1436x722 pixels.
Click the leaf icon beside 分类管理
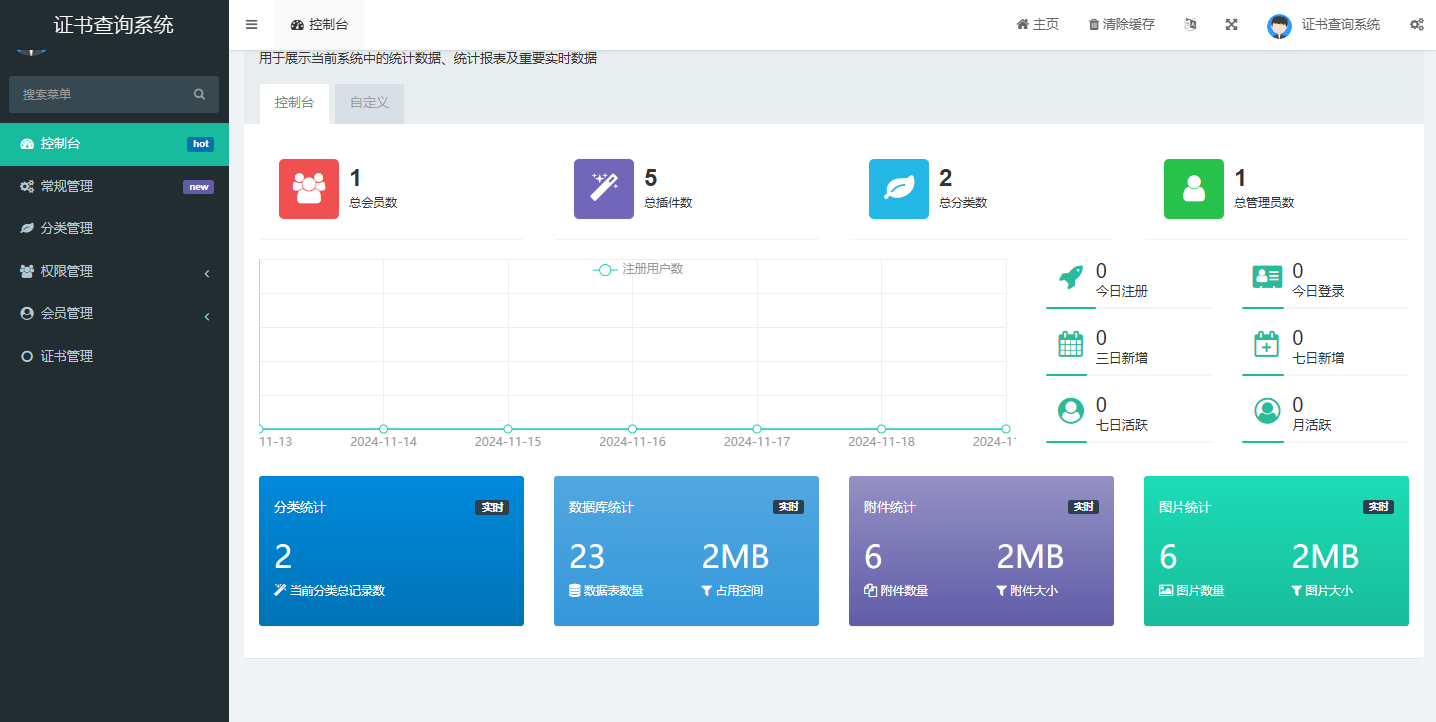click(x=27, y=228)
